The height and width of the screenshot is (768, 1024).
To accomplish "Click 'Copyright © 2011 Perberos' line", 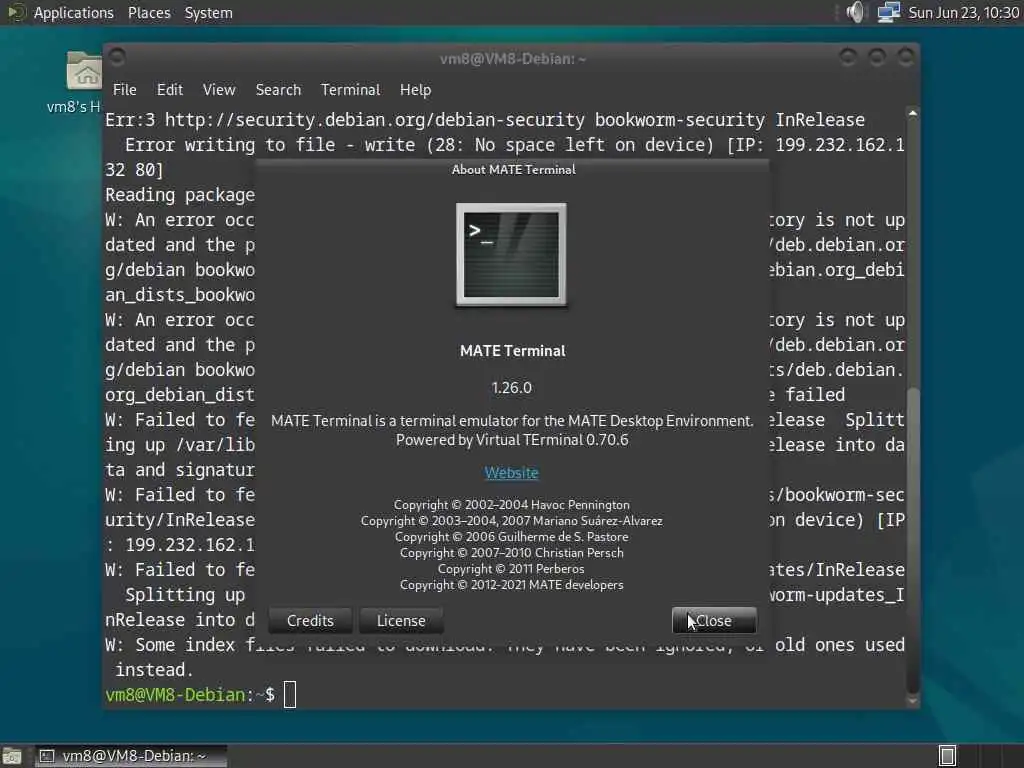I will point(511,568).
